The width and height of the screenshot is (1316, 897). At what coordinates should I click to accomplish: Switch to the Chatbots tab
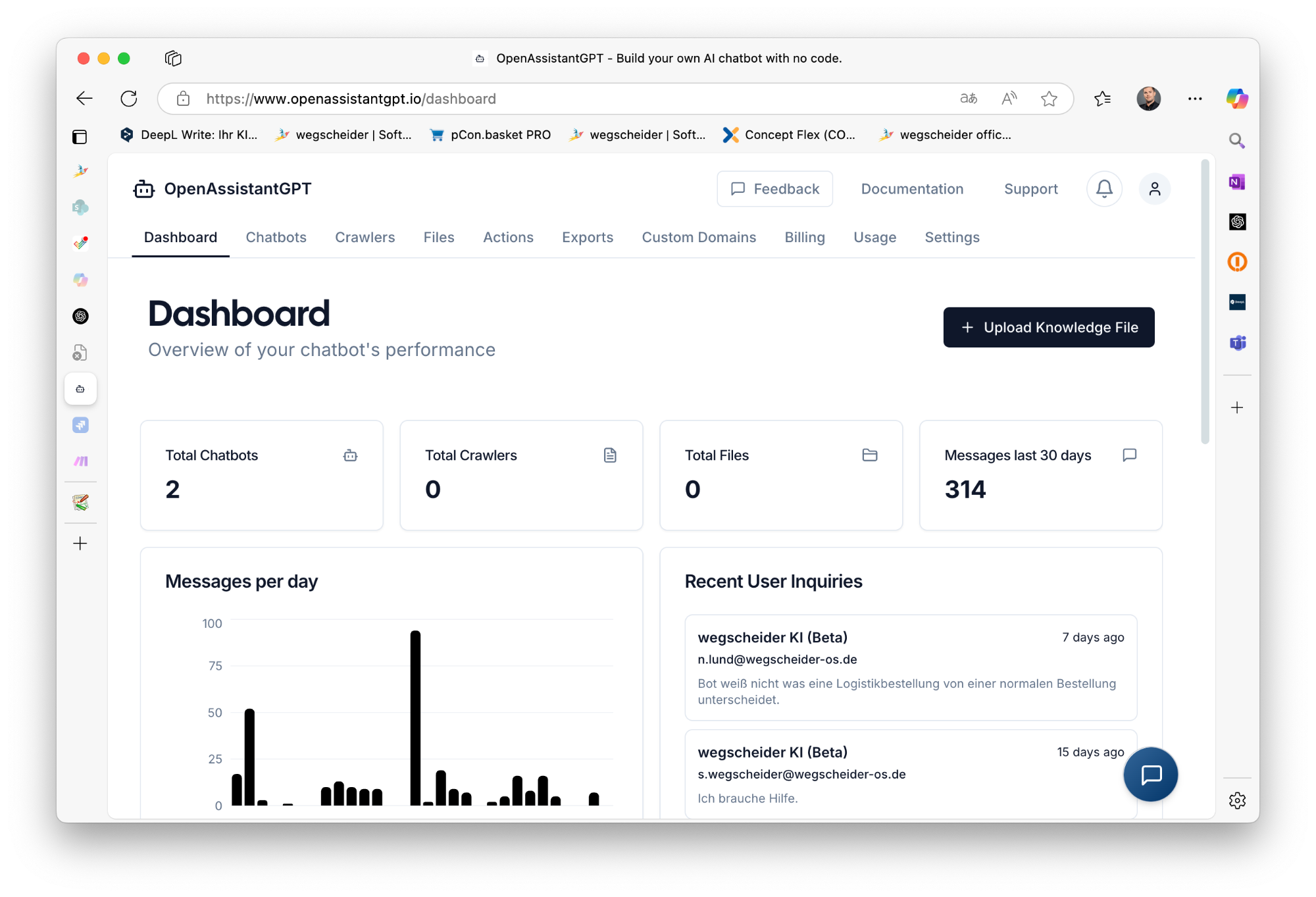(x=276, y=238)
